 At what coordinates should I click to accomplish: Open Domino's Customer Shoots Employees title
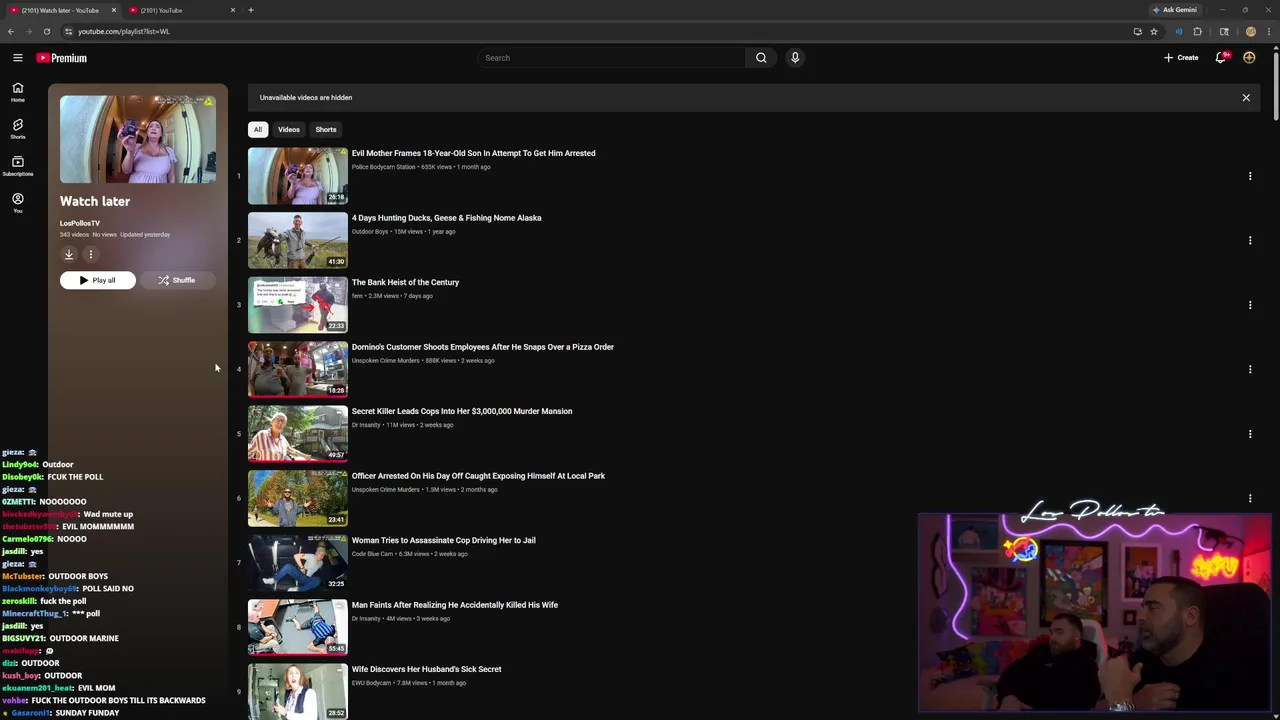coord(483,347)
